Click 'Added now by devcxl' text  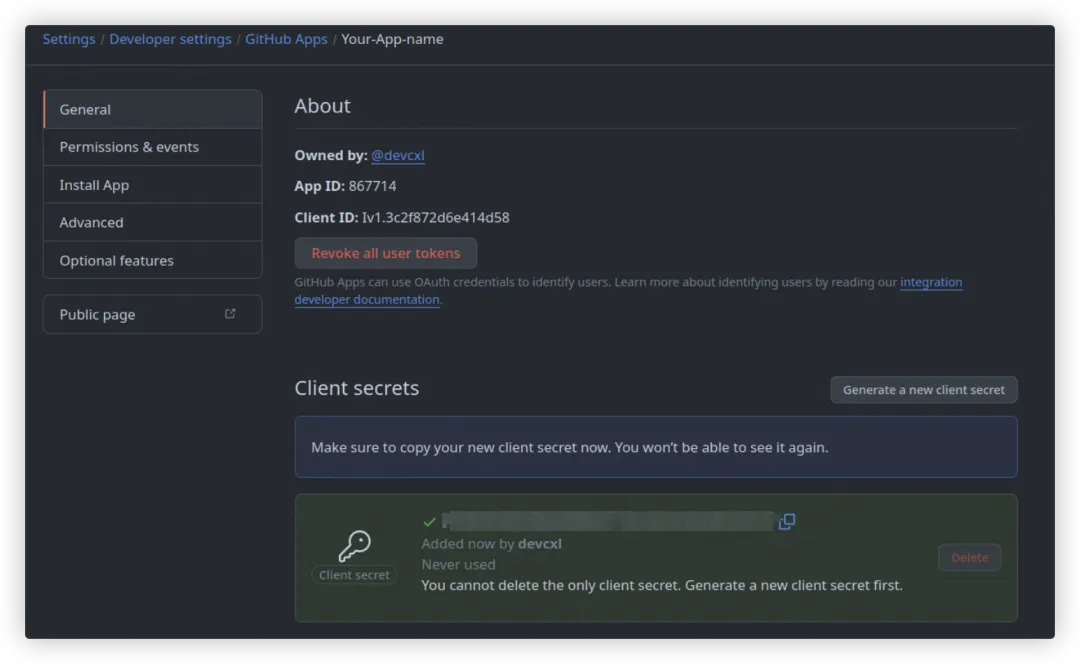(x=491, y=543)
